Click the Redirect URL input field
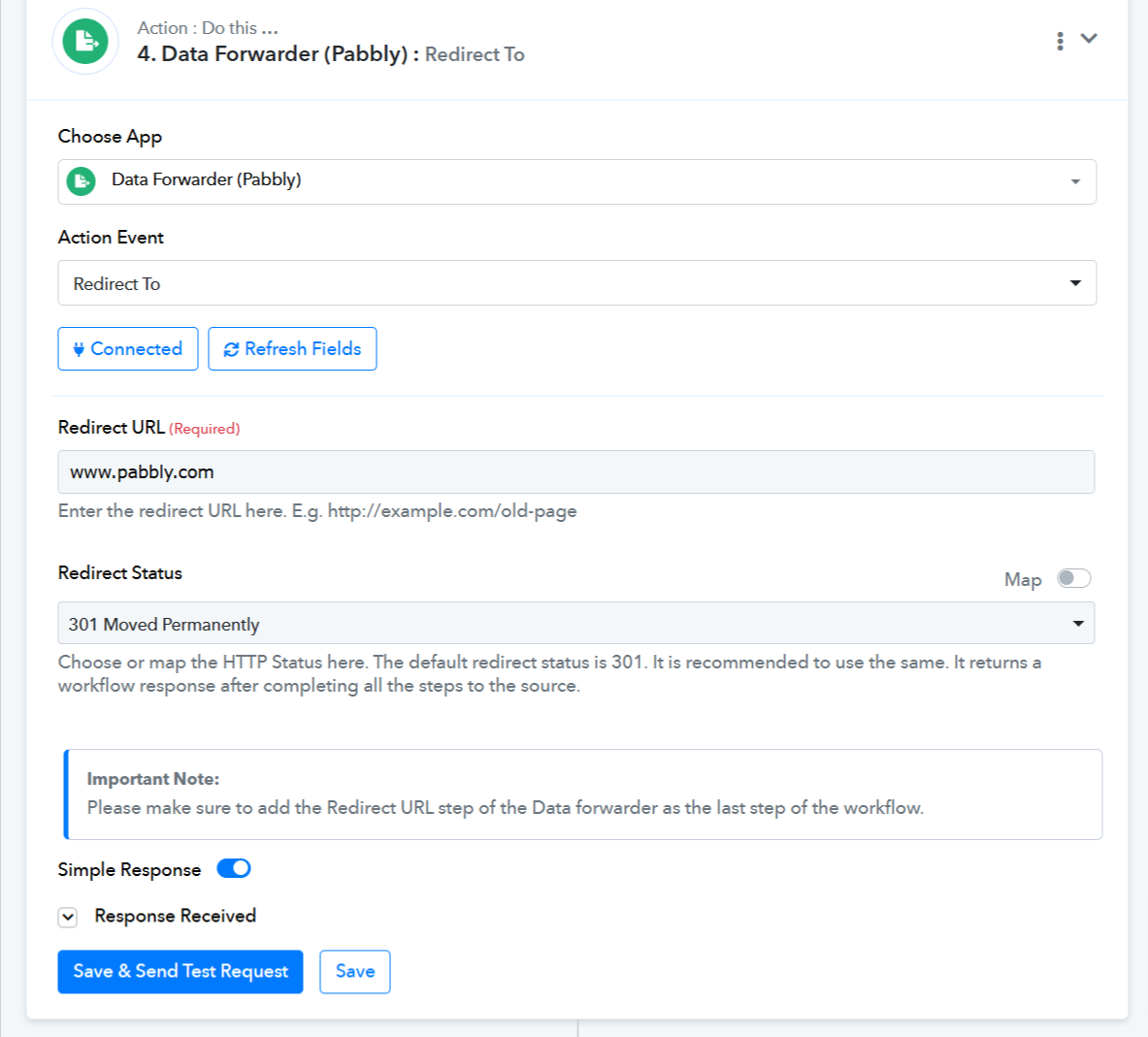The height and width of the screenshot is (1037, 1148). click(576, 472)
